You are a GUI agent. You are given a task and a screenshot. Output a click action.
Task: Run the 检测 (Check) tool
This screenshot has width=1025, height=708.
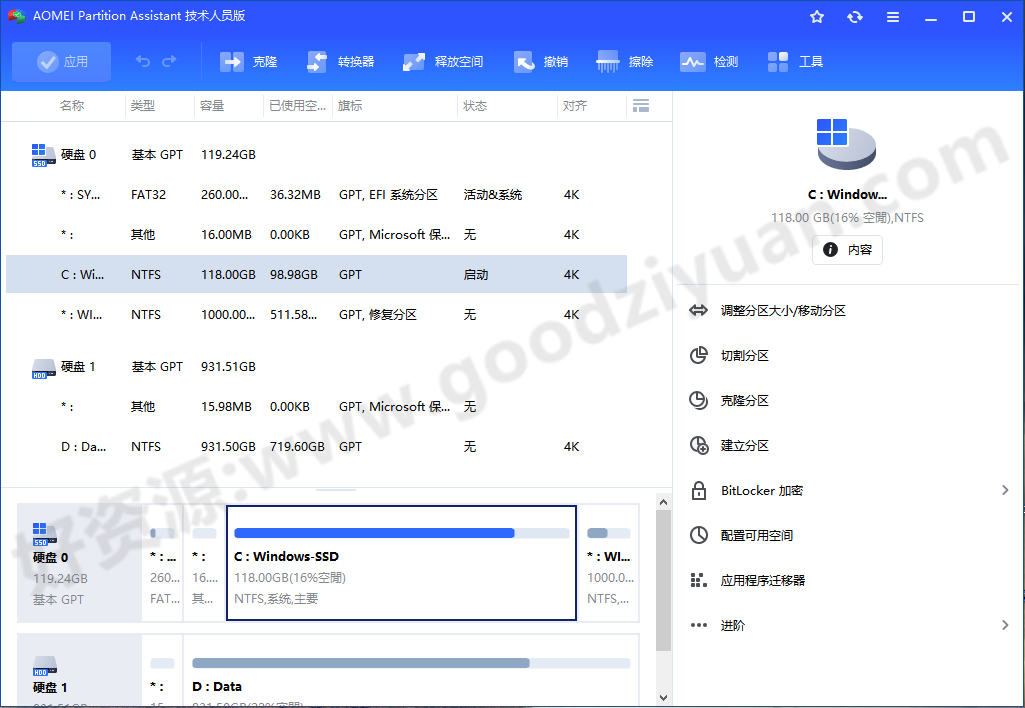point(710,61)
